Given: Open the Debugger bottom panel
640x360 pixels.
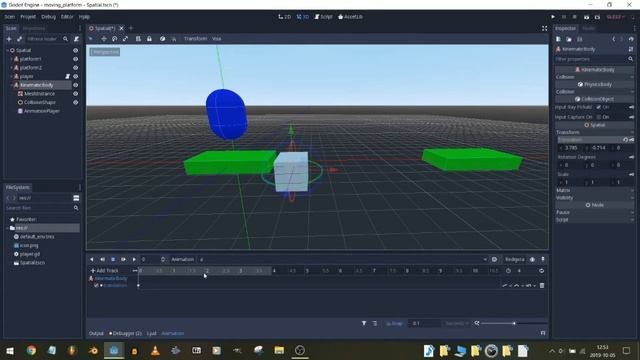Looking at the screenshot, I should point(125,333).
